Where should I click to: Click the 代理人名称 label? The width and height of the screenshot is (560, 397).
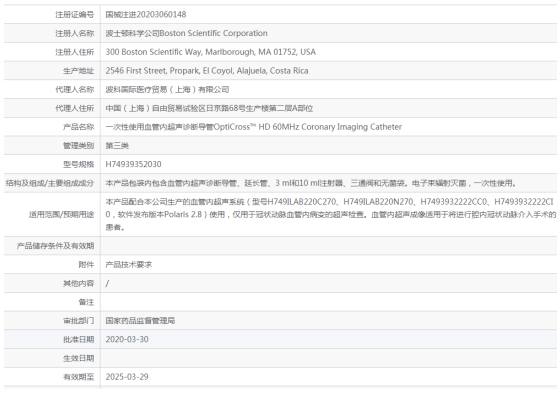pyautogui.click(x=74, y=90)
